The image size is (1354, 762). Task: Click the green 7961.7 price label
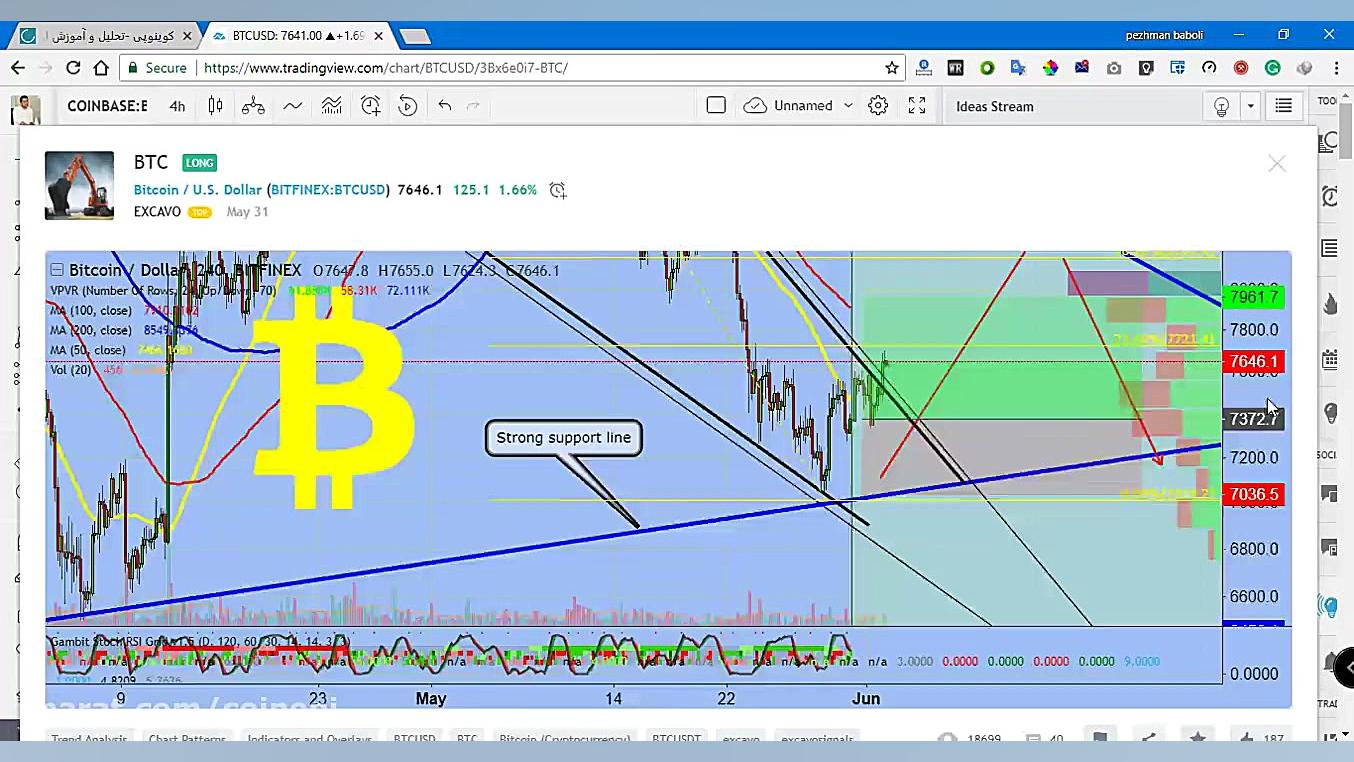click(1254, 297)
